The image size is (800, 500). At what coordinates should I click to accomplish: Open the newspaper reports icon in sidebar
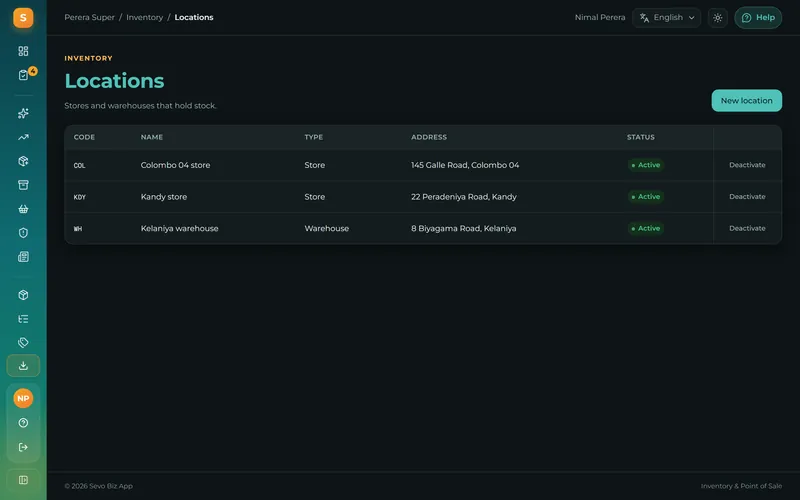[23, 257]
